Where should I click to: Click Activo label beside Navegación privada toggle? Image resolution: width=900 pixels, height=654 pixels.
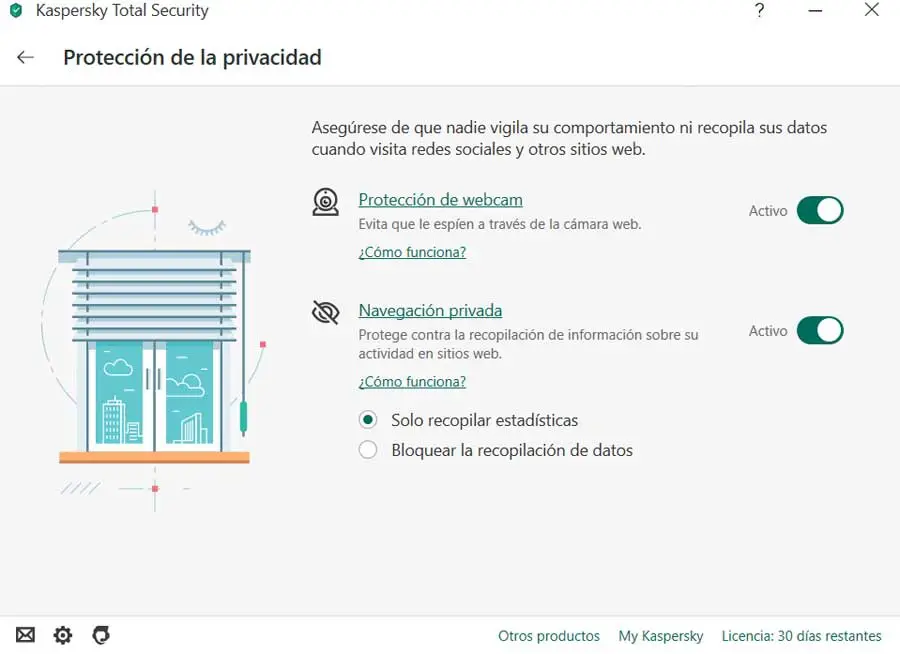point(768,331)
